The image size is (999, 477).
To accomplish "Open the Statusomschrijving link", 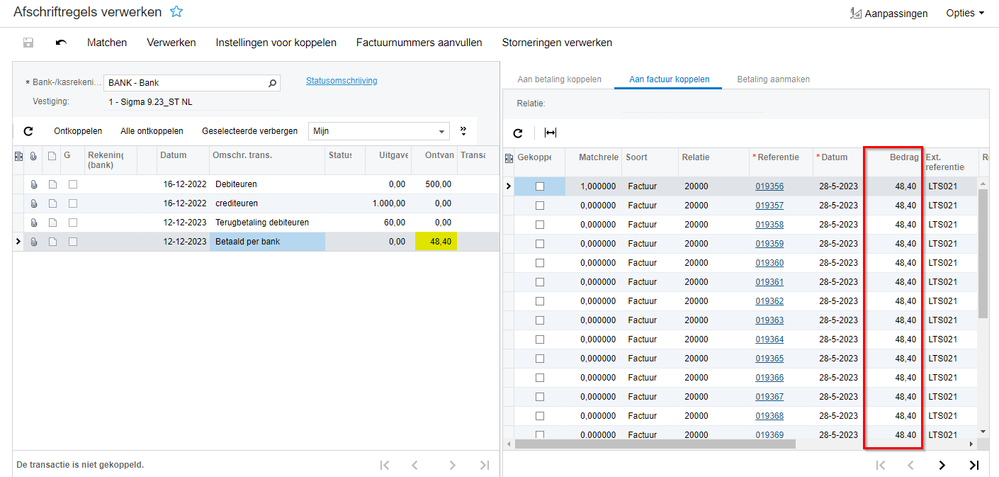I will click(x=341, y=81).
